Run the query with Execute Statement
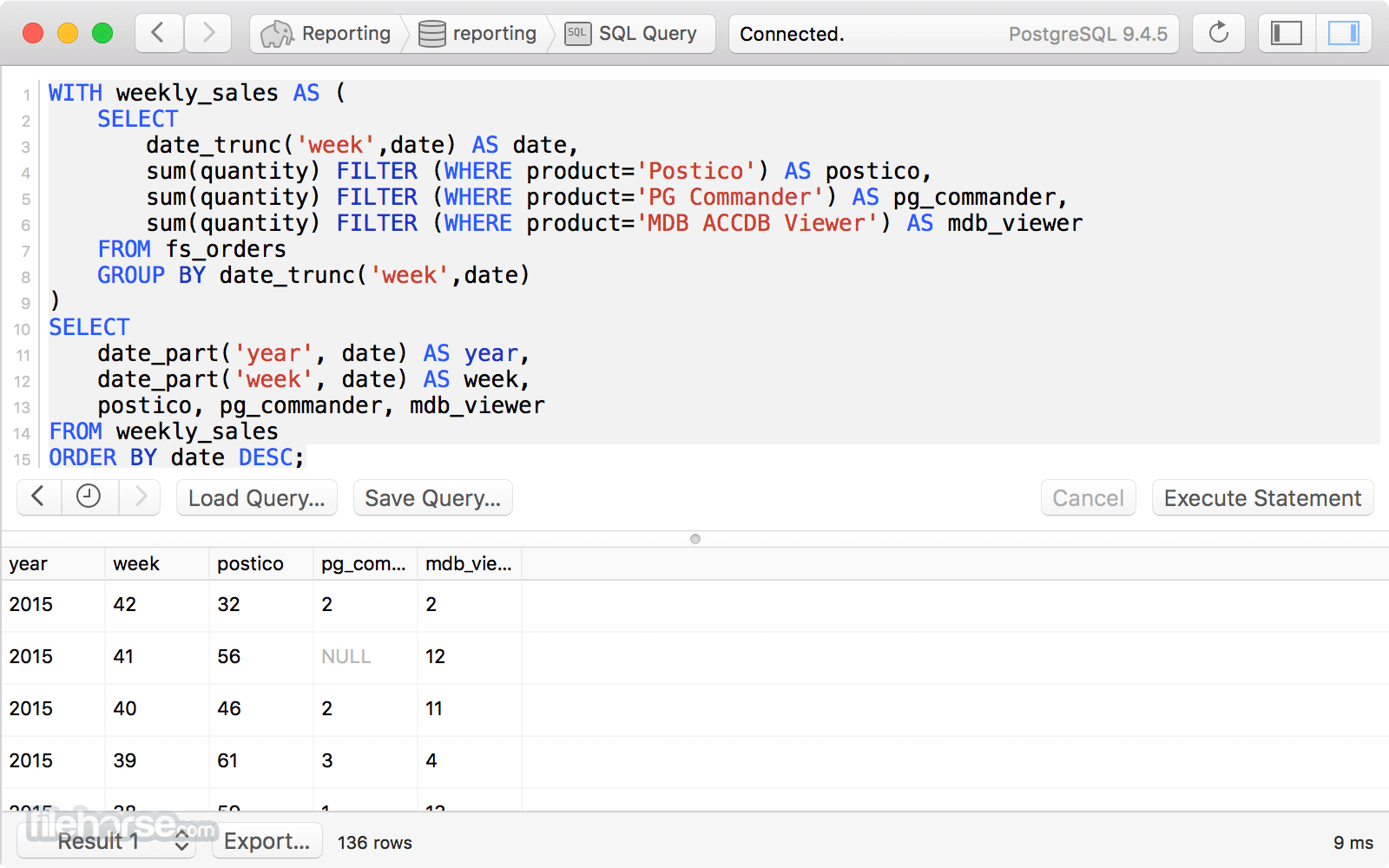Viewport: 1389px width, 868px height. 1263,498
